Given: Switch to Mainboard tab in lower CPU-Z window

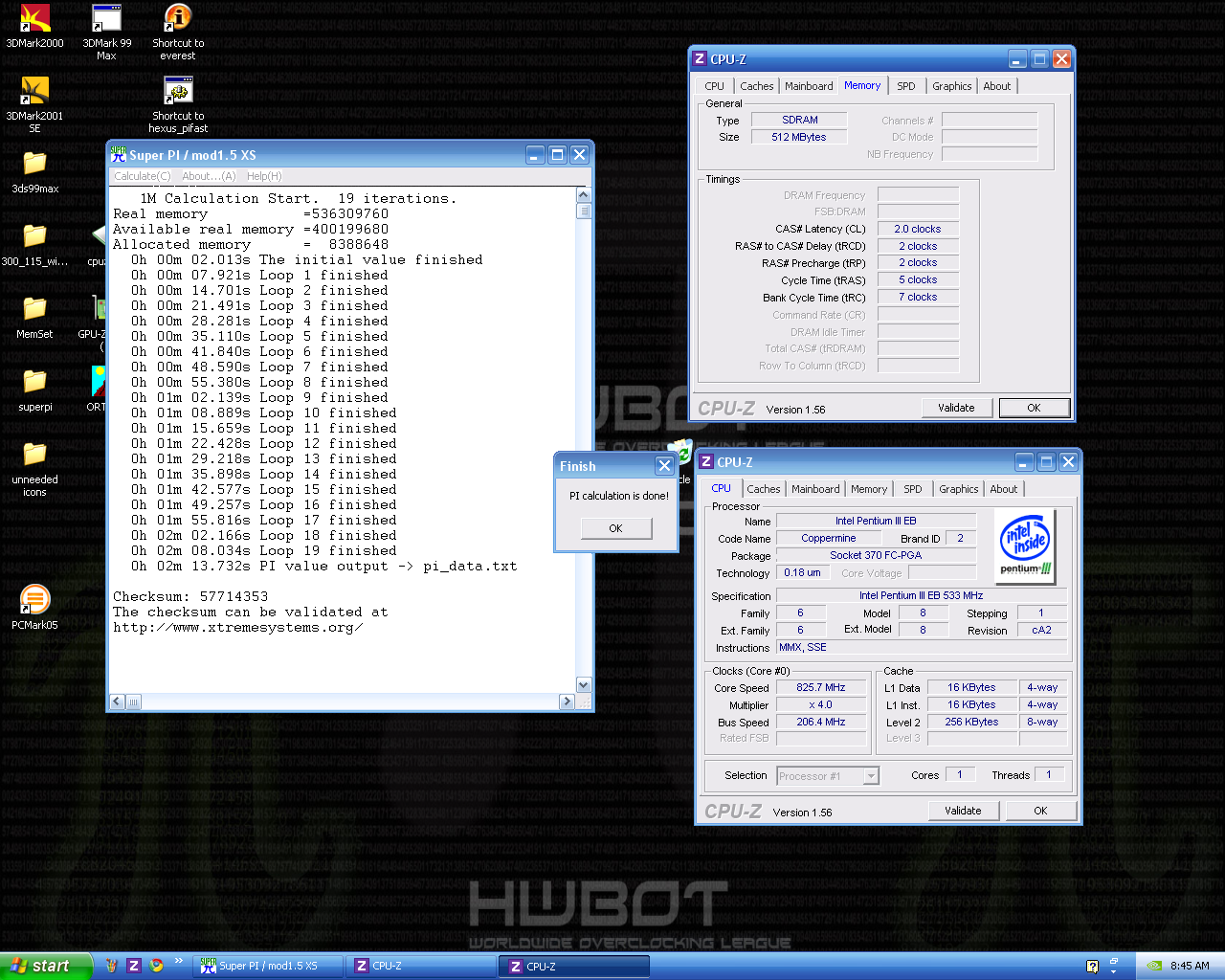Looking at the screenshot, I should [x=815, y=489].
